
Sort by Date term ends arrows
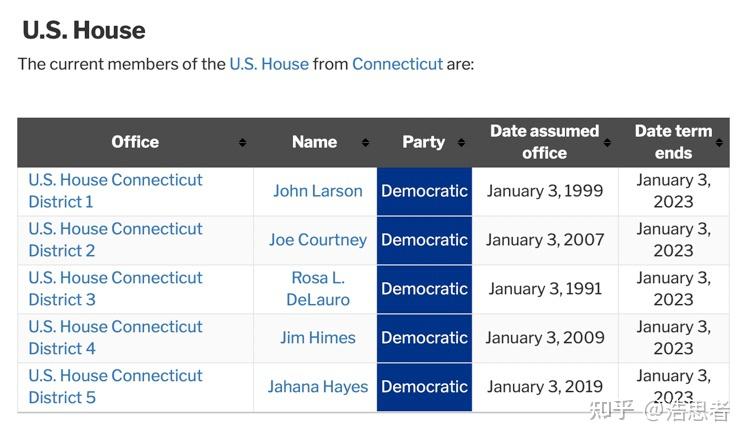click(721, 143)
